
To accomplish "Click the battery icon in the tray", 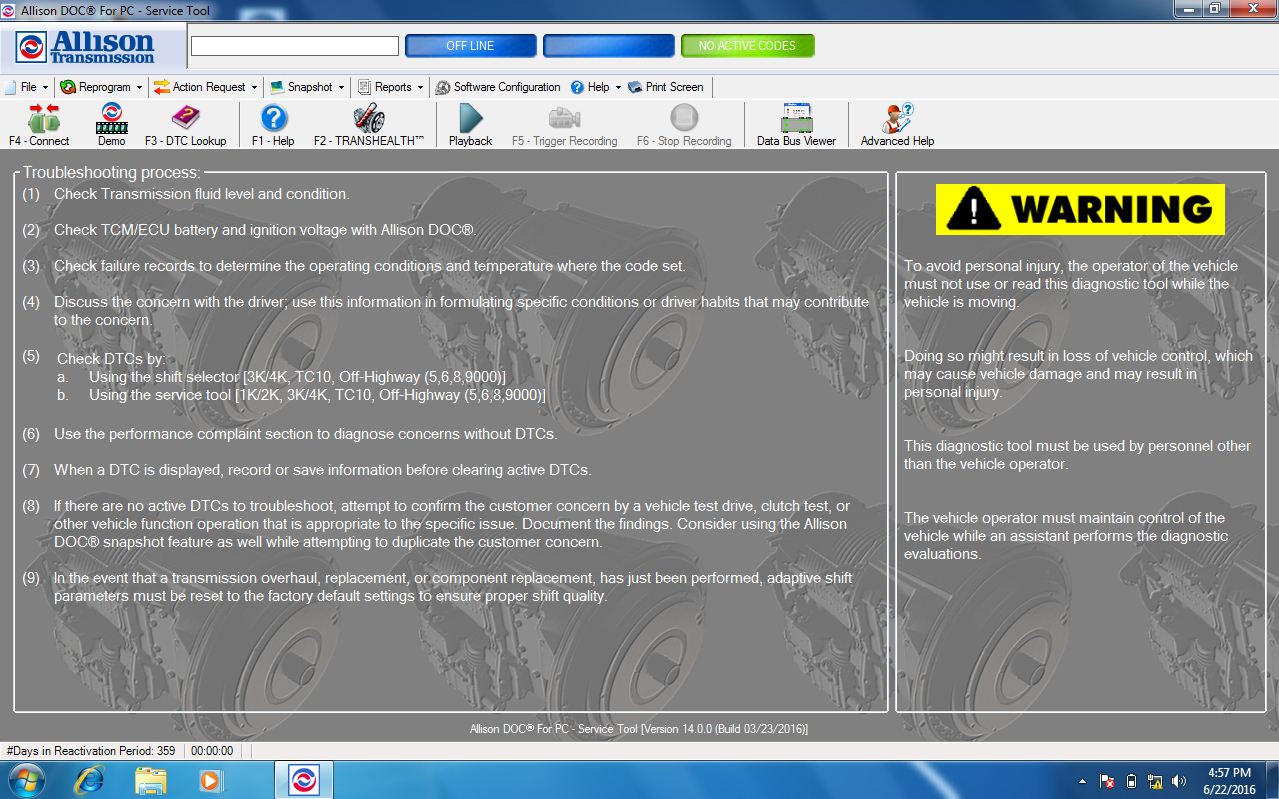I will (x=1131, y=781).
